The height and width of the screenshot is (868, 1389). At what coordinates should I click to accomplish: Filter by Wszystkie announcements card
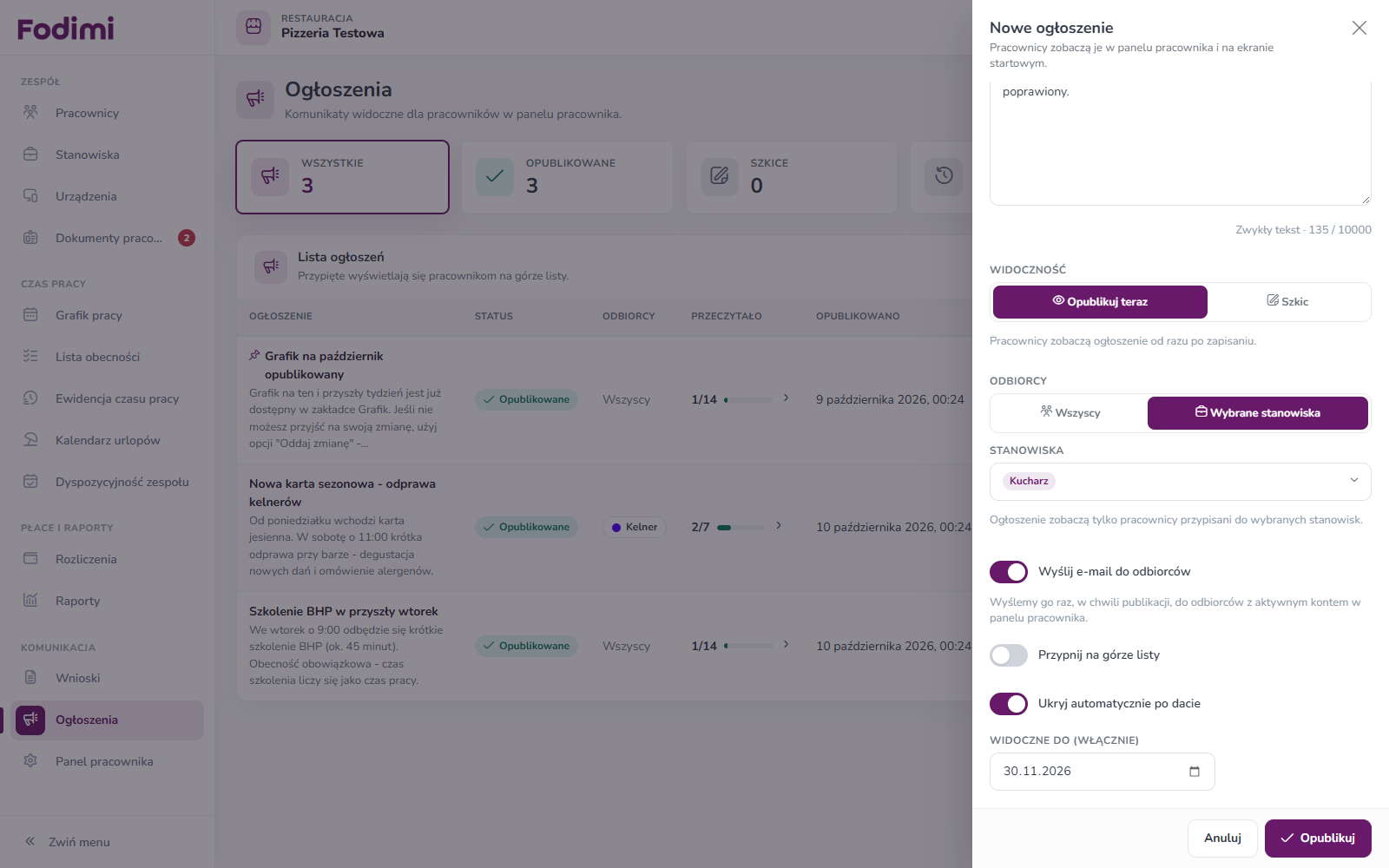click(x=342, y=177)
